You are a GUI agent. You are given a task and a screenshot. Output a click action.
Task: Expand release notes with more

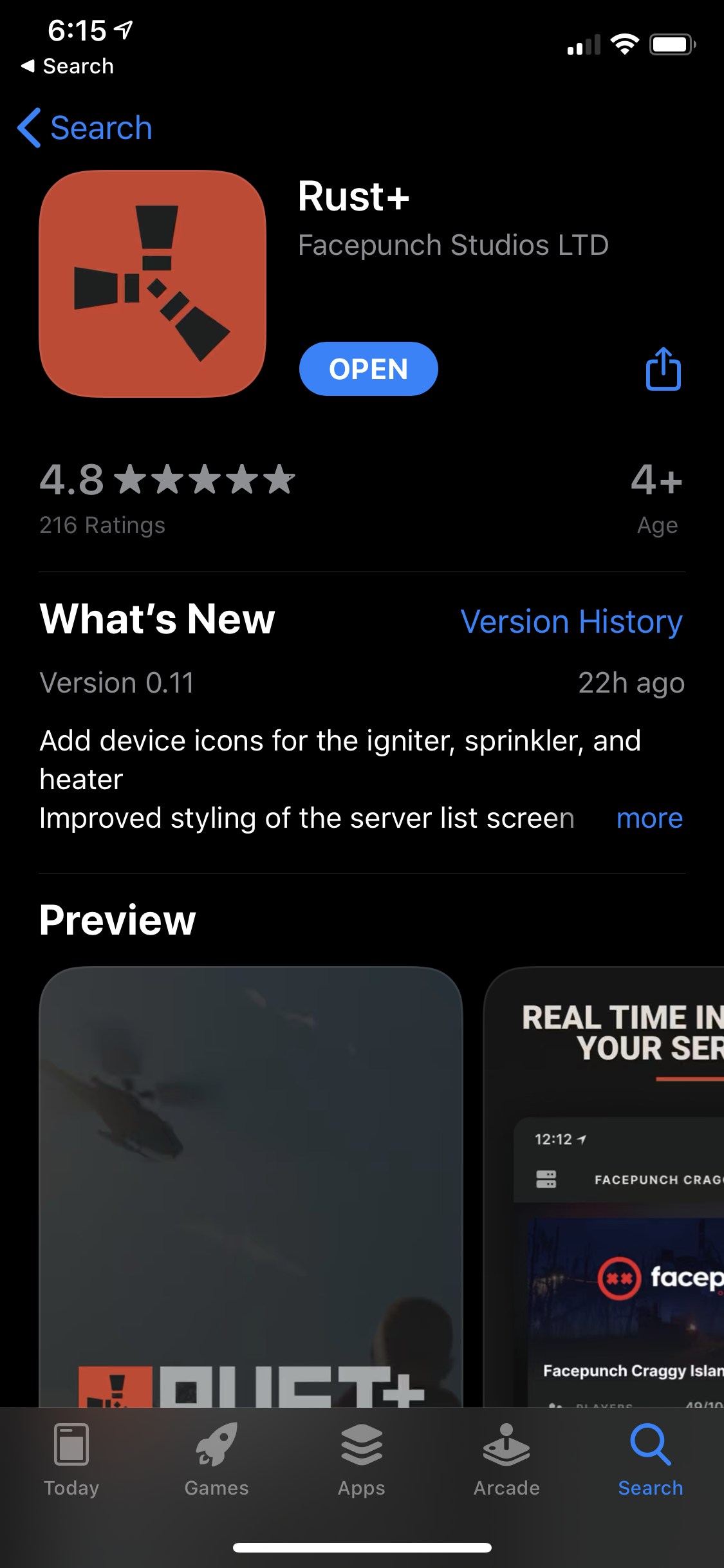pos(649,818)
